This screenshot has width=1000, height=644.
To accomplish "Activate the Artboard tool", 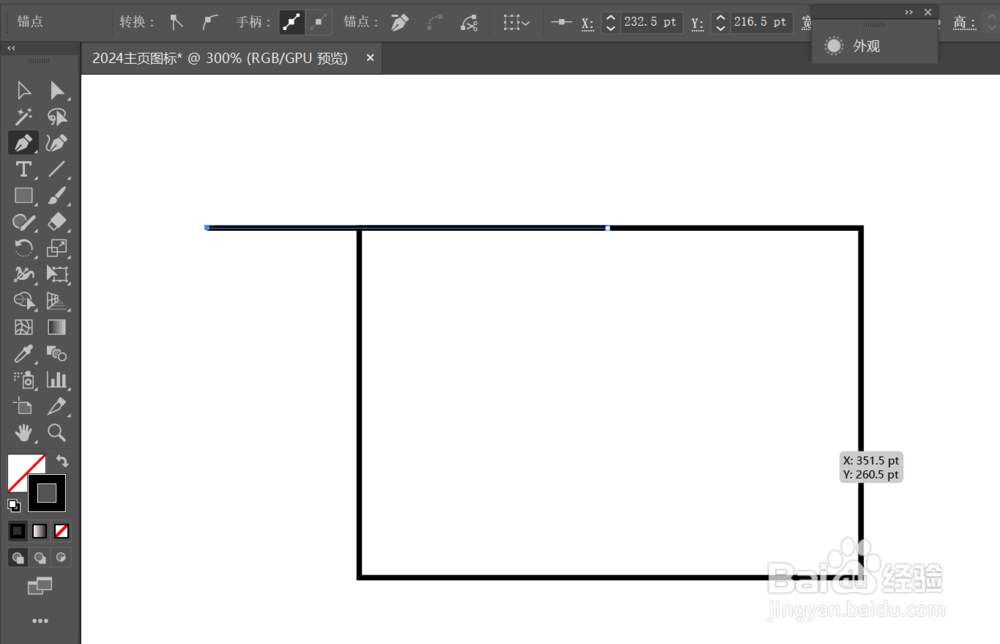I will click(24, 406).
